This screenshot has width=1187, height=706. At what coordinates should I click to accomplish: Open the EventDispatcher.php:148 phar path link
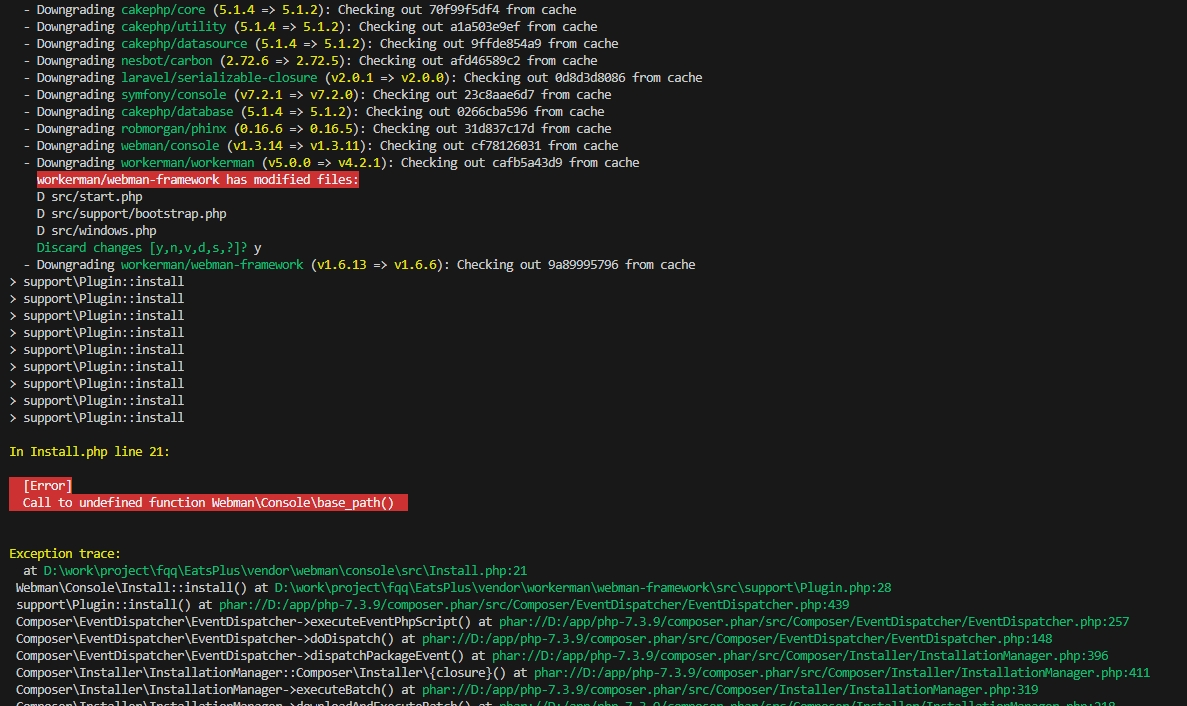click(x=737, y=639)
